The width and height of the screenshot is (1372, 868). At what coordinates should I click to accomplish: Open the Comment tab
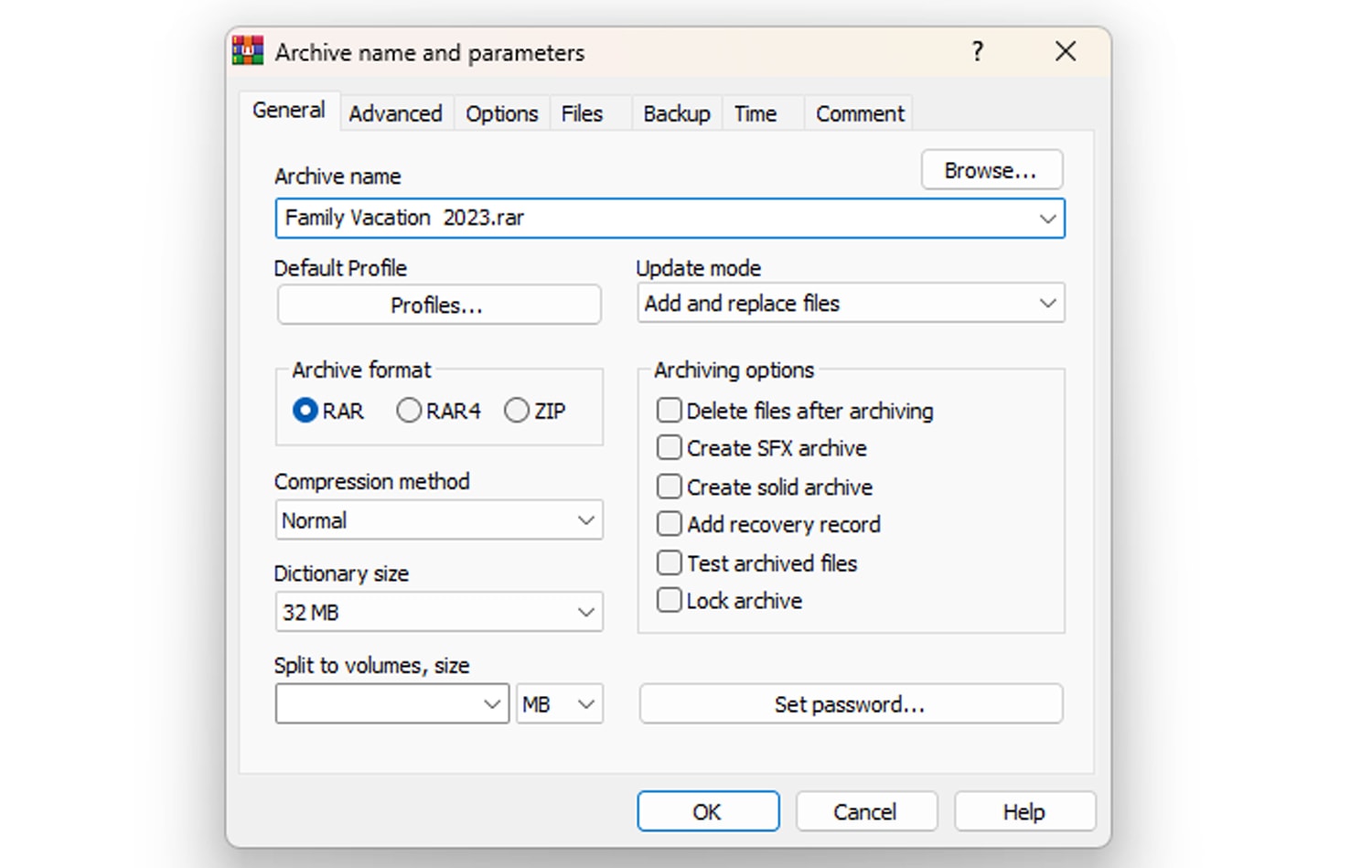[x=858, y=113]
